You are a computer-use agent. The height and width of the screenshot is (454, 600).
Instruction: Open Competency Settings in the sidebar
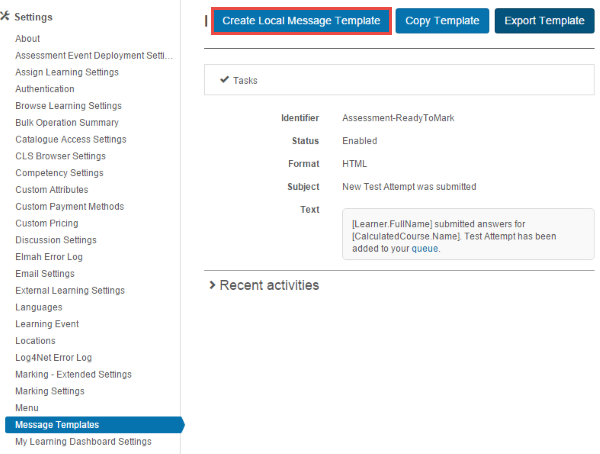click(59, 173)
